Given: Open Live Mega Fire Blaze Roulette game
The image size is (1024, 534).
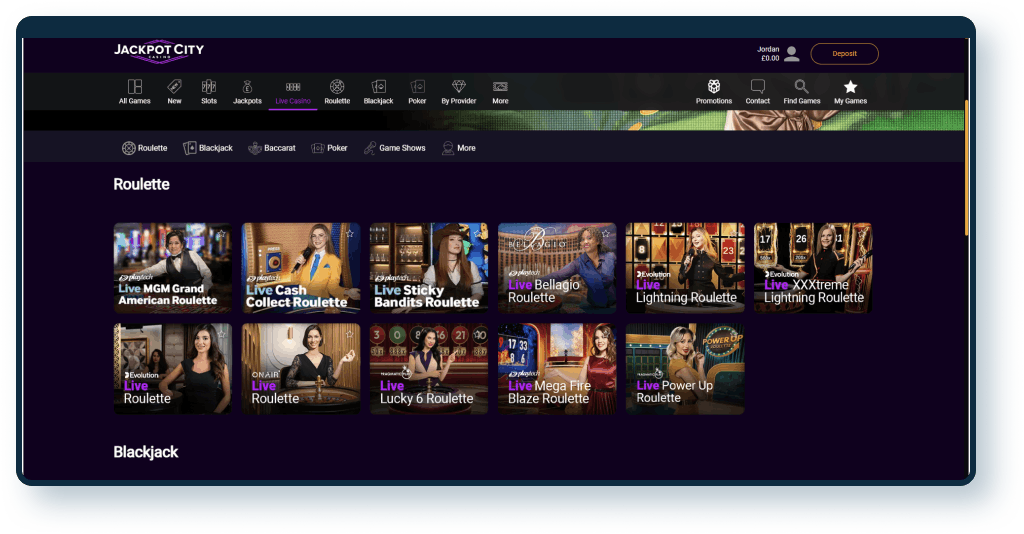Looking at the screenshot, I should (556, 369).
